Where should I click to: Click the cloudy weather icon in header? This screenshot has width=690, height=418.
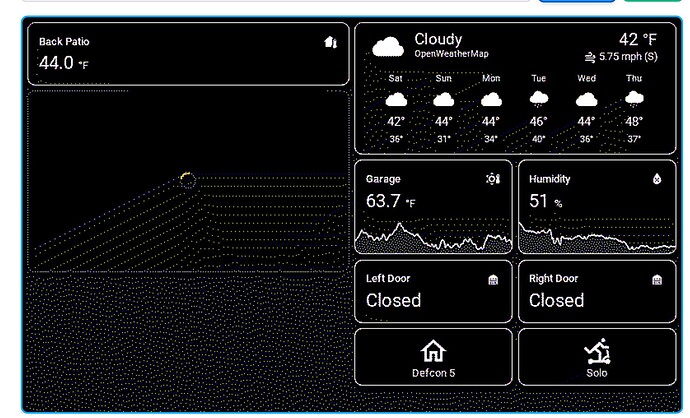point(388,47)
